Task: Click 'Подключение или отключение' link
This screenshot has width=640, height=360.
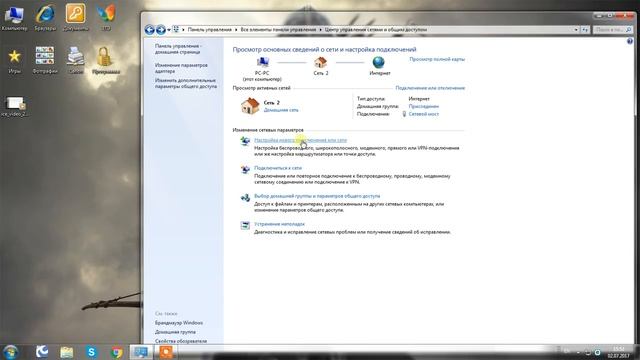Action: [430, 88]
